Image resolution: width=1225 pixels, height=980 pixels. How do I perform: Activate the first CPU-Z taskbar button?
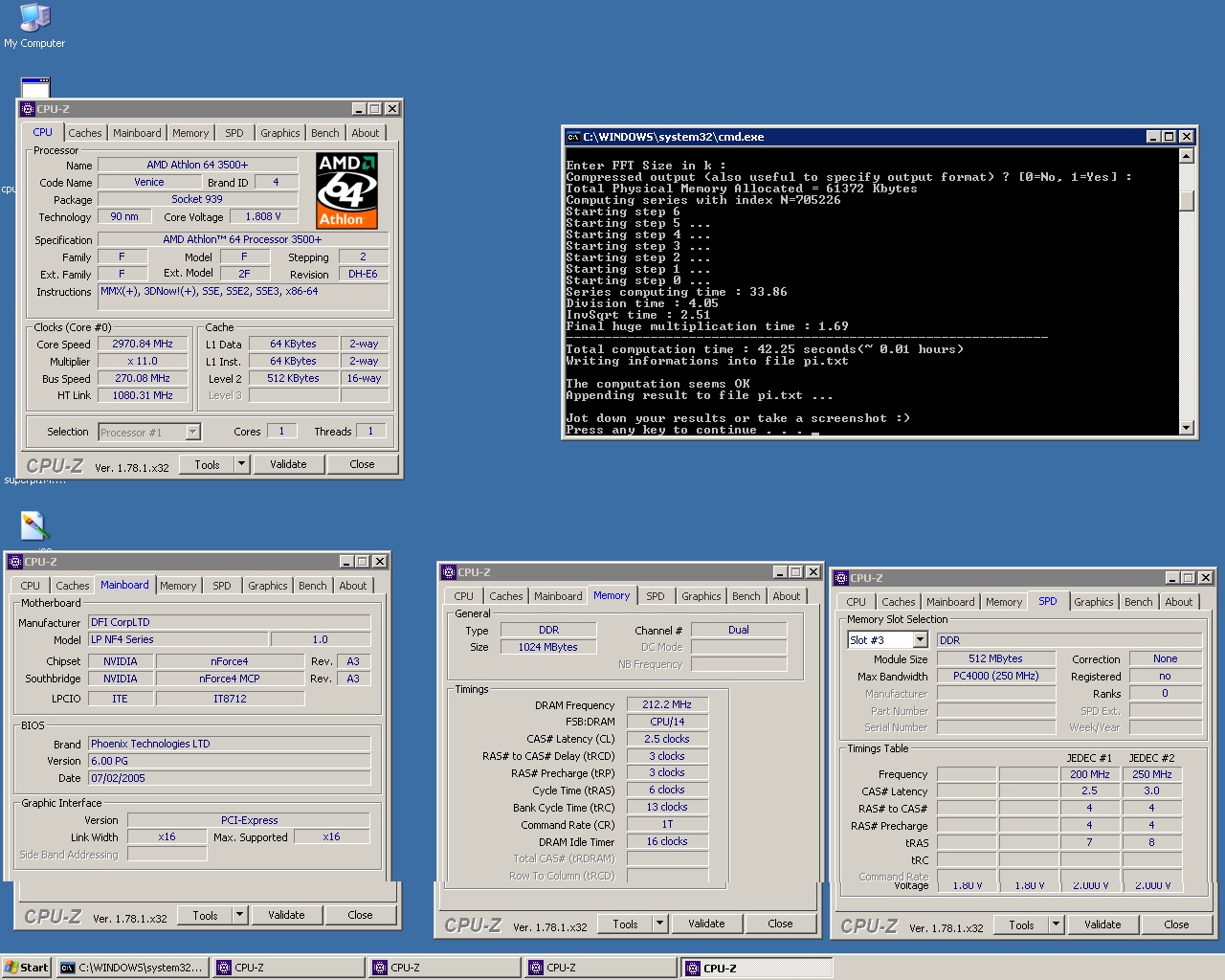click(x=289, y=968)
